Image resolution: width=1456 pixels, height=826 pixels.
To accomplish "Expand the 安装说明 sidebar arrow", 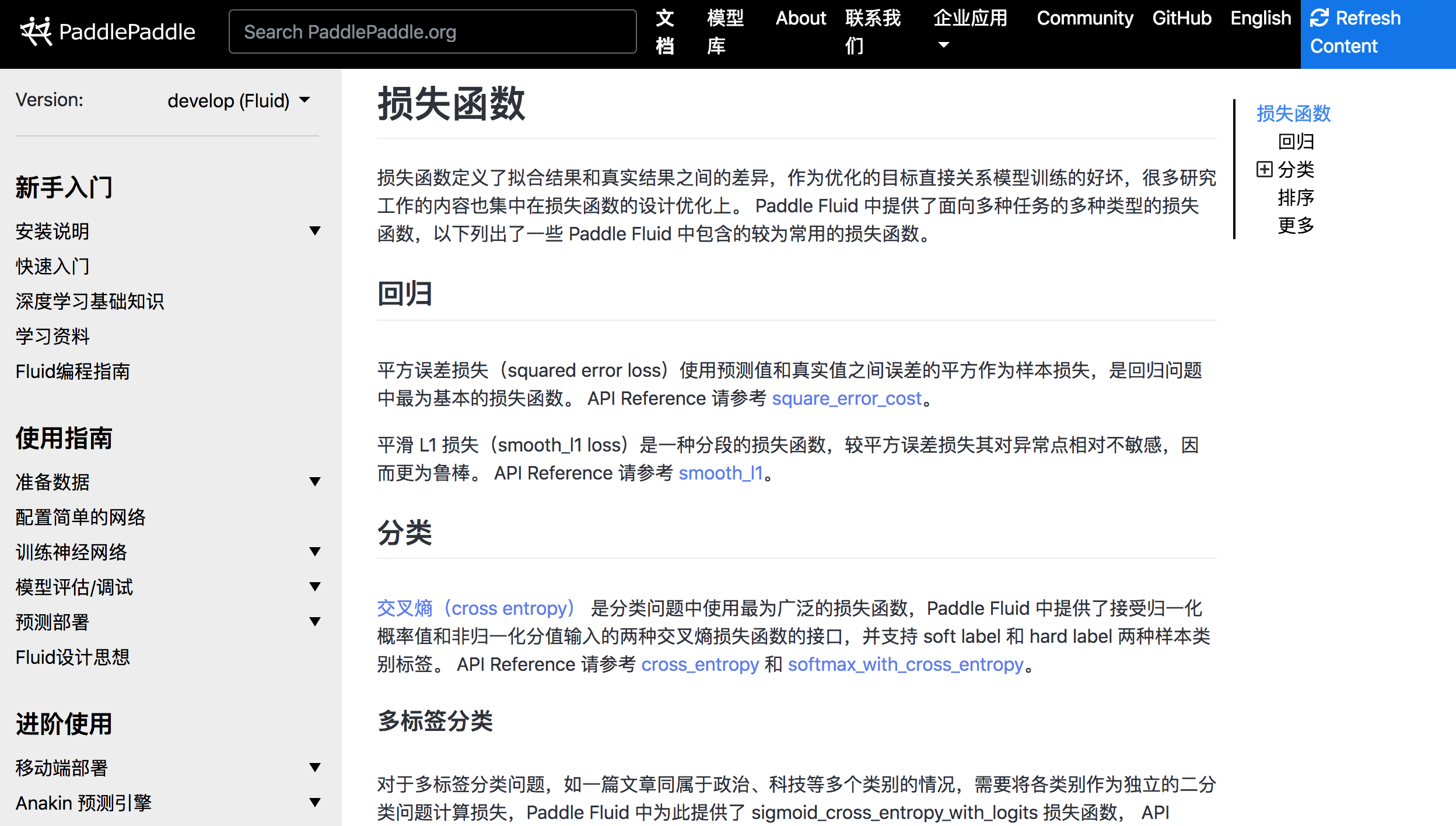I will tap(315, 231).
